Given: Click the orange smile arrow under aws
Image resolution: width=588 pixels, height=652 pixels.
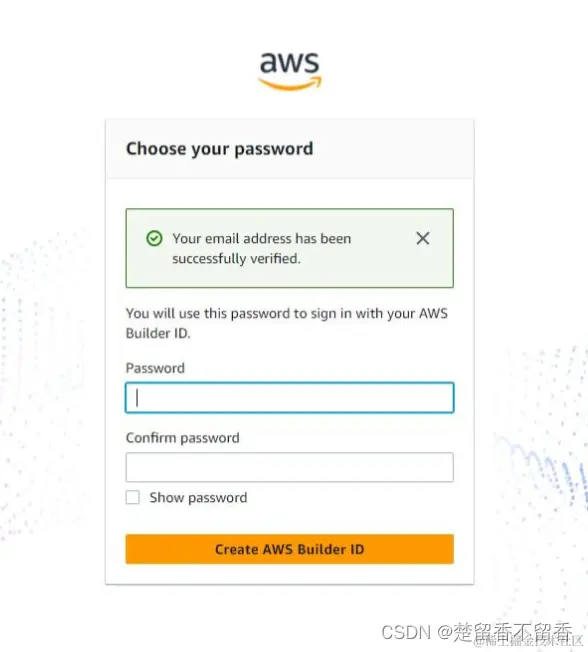Looking at the screenshot, I should point(290,84).
